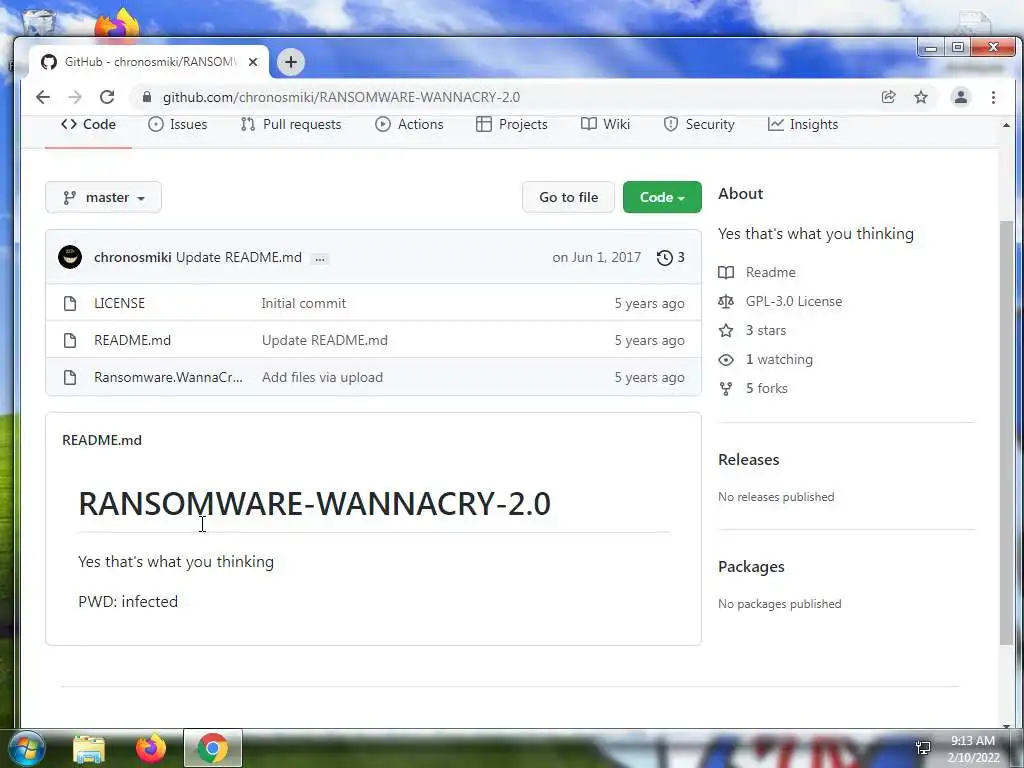
Task: Click the Go to file button
Action: 568,197
